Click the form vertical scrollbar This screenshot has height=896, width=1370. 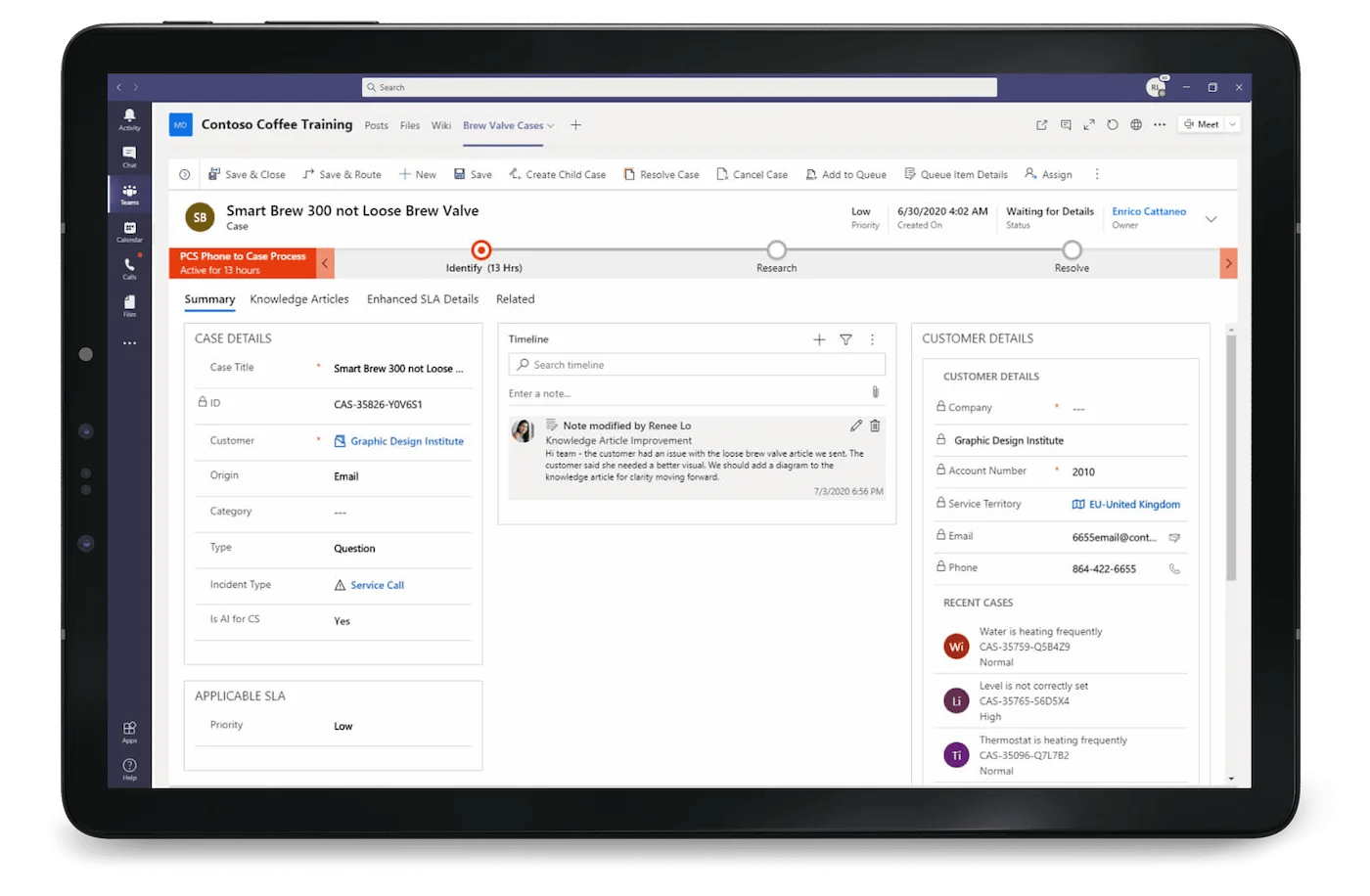coord(1231,458)
